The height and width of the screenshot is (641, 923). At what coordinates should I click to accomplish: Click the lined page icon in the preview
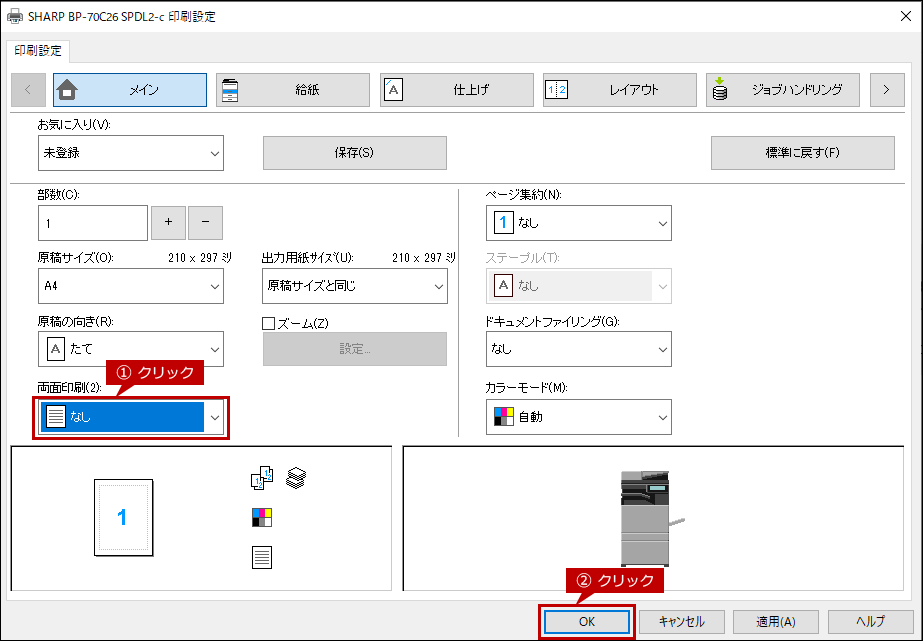262,557
